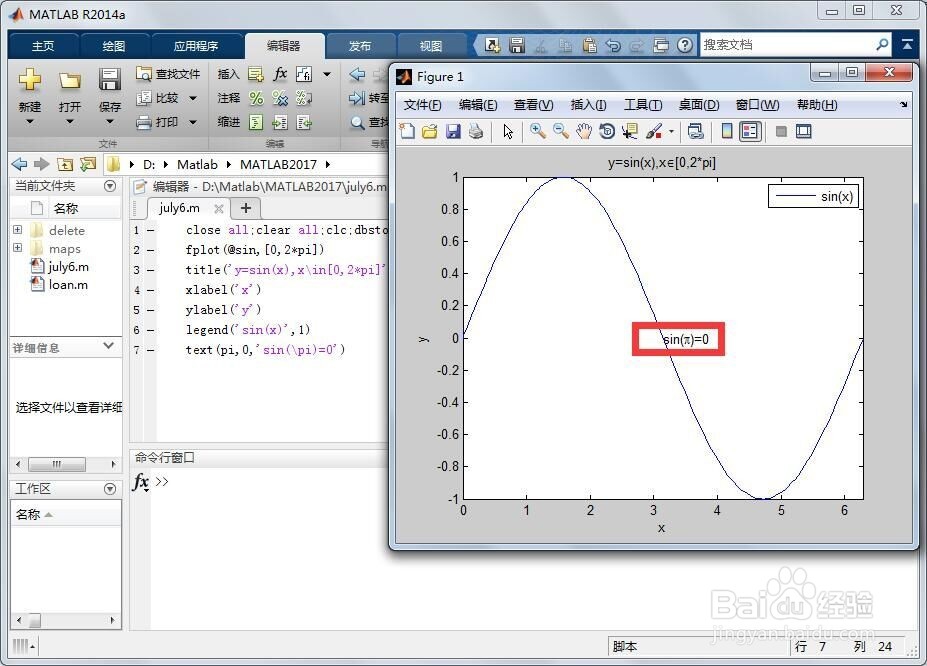The width and height of the screenshot is (927, 666).
Task: Add a new editor tab with plus
Action: 246,208
